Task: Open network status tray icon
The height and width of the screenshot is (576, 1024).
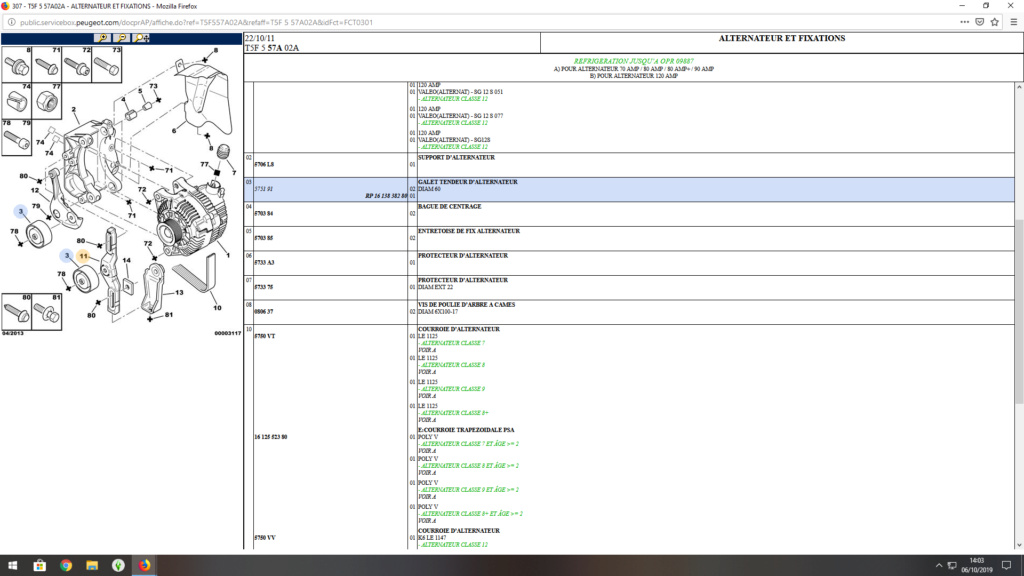Action: [952, 566]
